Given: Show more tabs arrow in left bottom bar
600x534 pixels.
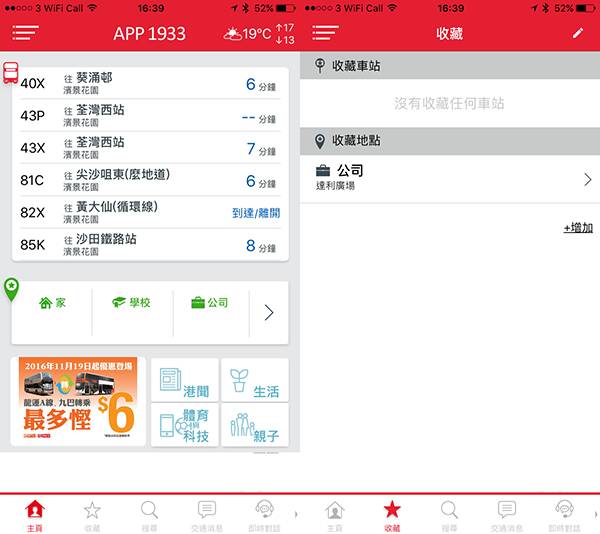Looking at the screenshot, I should [x=296, y=514].
